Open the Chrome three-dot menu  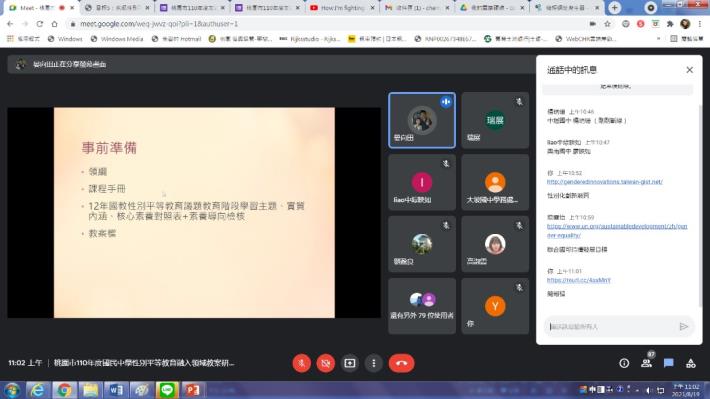point(700,24)
